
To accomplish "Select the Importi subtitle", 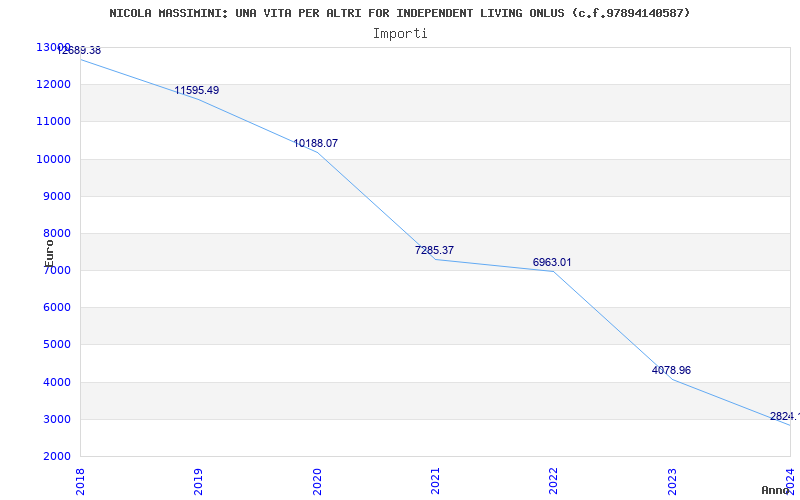I will coord(400,34).
